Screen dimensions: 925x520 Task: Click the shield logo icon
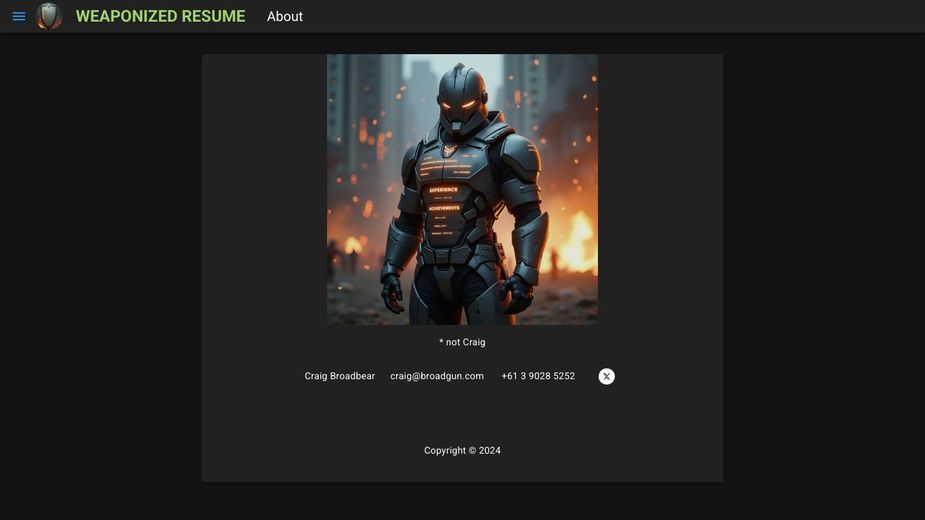tap(49, 16)
